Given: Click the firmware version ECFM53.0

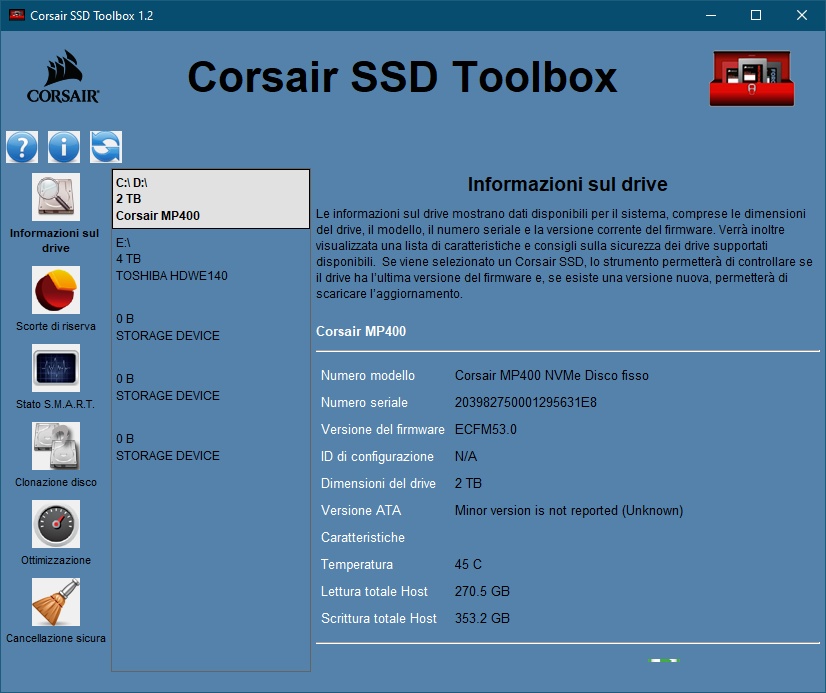Looking at the screenshot, I should [486, 430].
